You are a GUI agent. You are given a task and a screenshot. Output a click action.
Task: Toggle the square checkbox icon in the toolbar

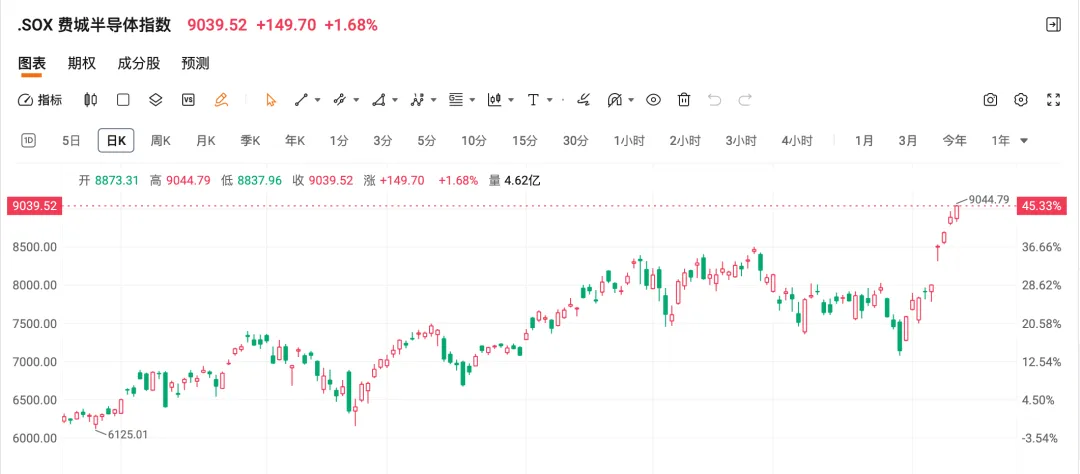point(123,100)
